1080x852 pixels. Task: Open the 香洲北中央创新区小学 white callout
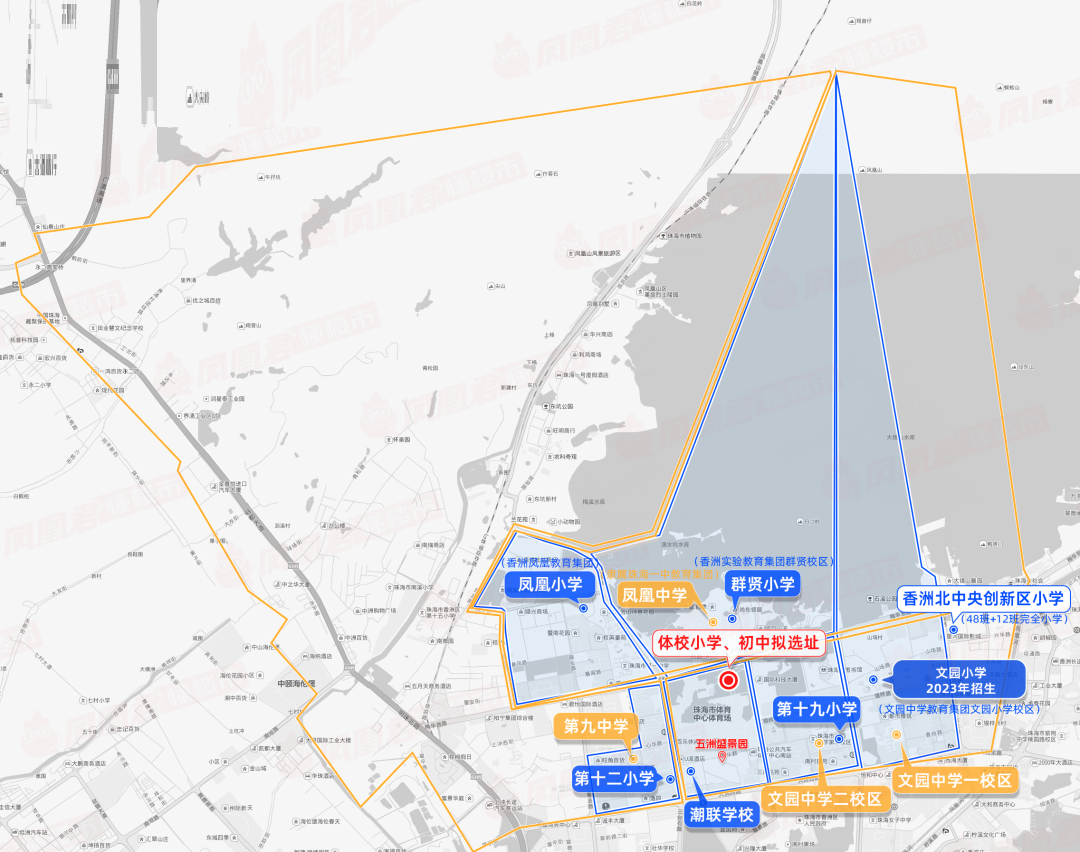coord(984,599)
